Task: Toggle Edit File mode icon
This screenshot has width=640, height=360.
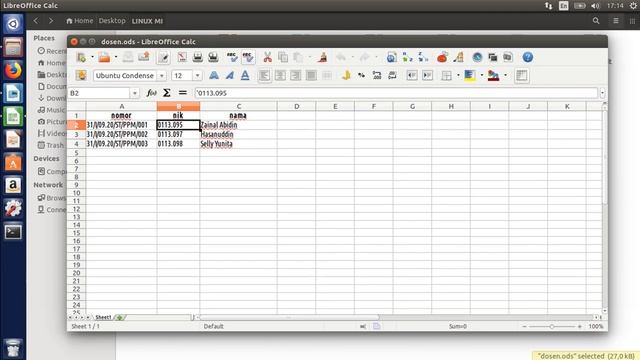Action: [163, 58]
